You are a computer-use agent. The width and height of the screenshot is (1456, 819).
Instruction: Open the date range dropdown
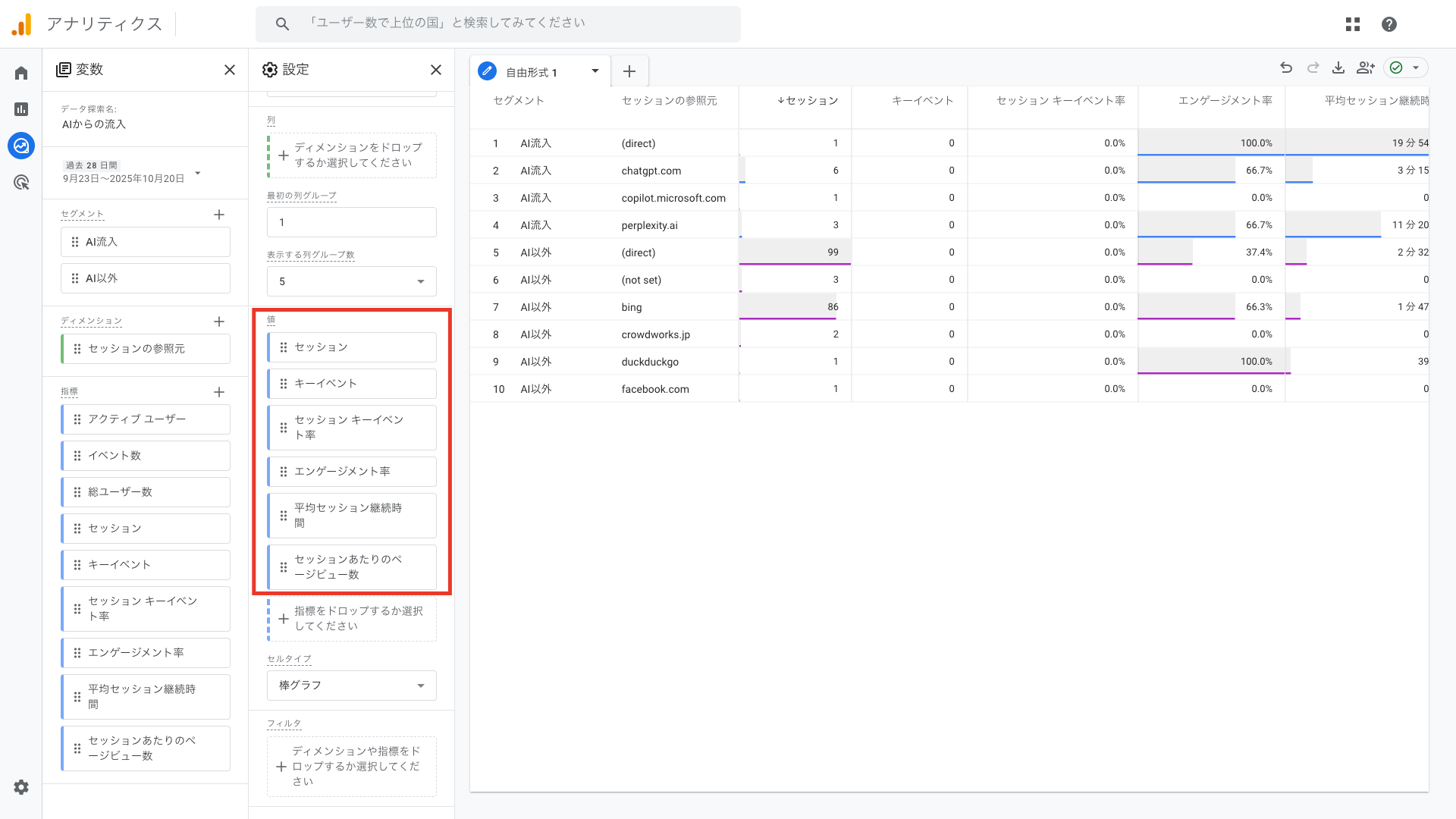pyautogui.click(x=197, y=173)
